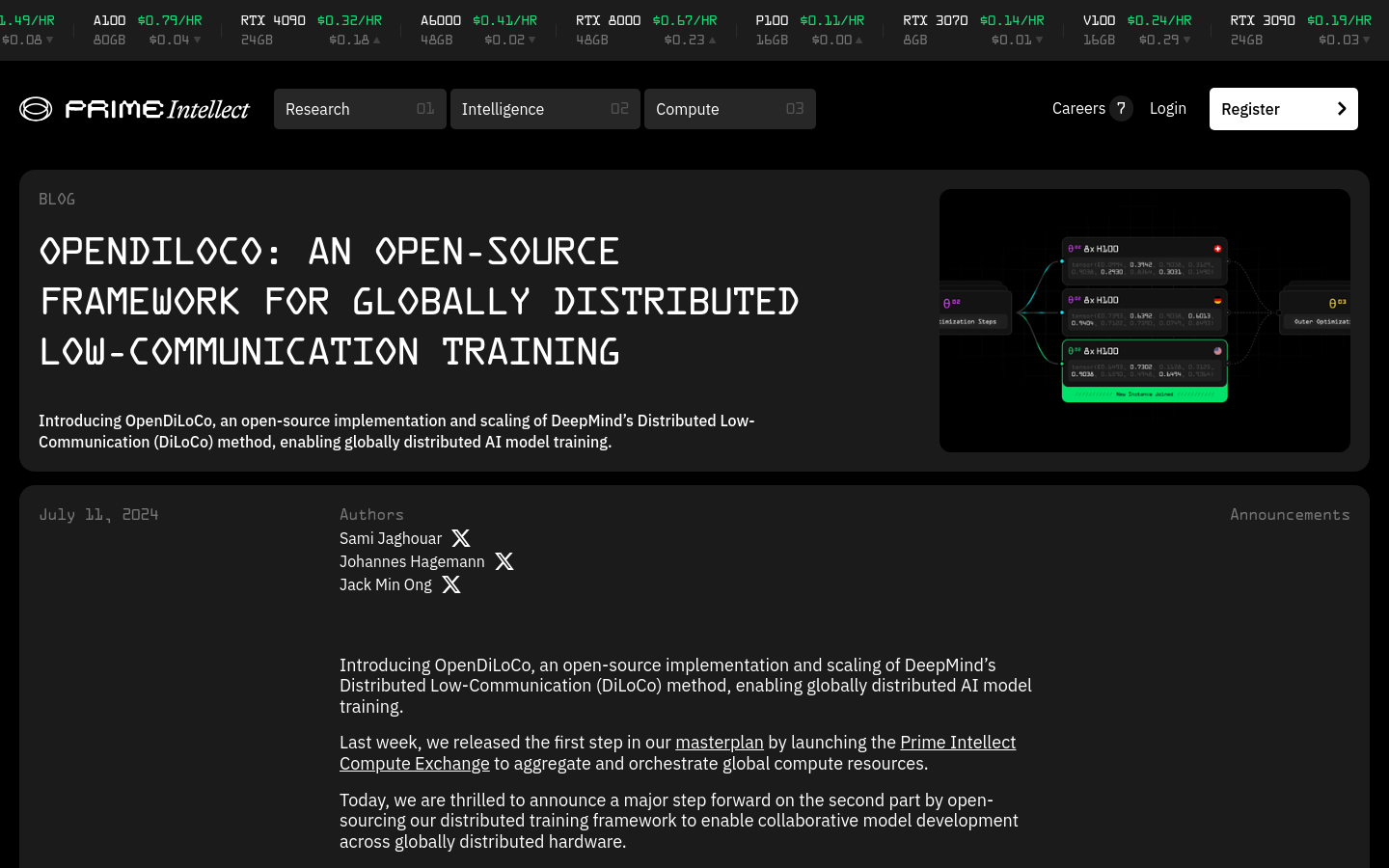Click the author name Jack Min Ong
The height and width of the screenshot is (868, 1389).
(x=386, y=584)
